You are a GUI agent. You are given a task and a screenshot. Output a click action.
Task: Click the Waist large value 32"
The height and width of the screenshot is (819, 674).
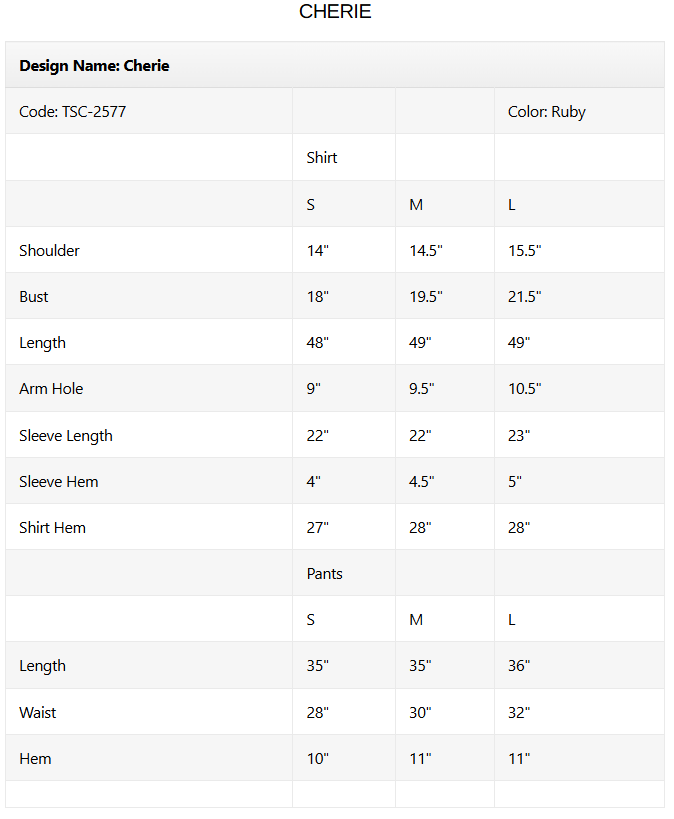click(x=519, y=713)
